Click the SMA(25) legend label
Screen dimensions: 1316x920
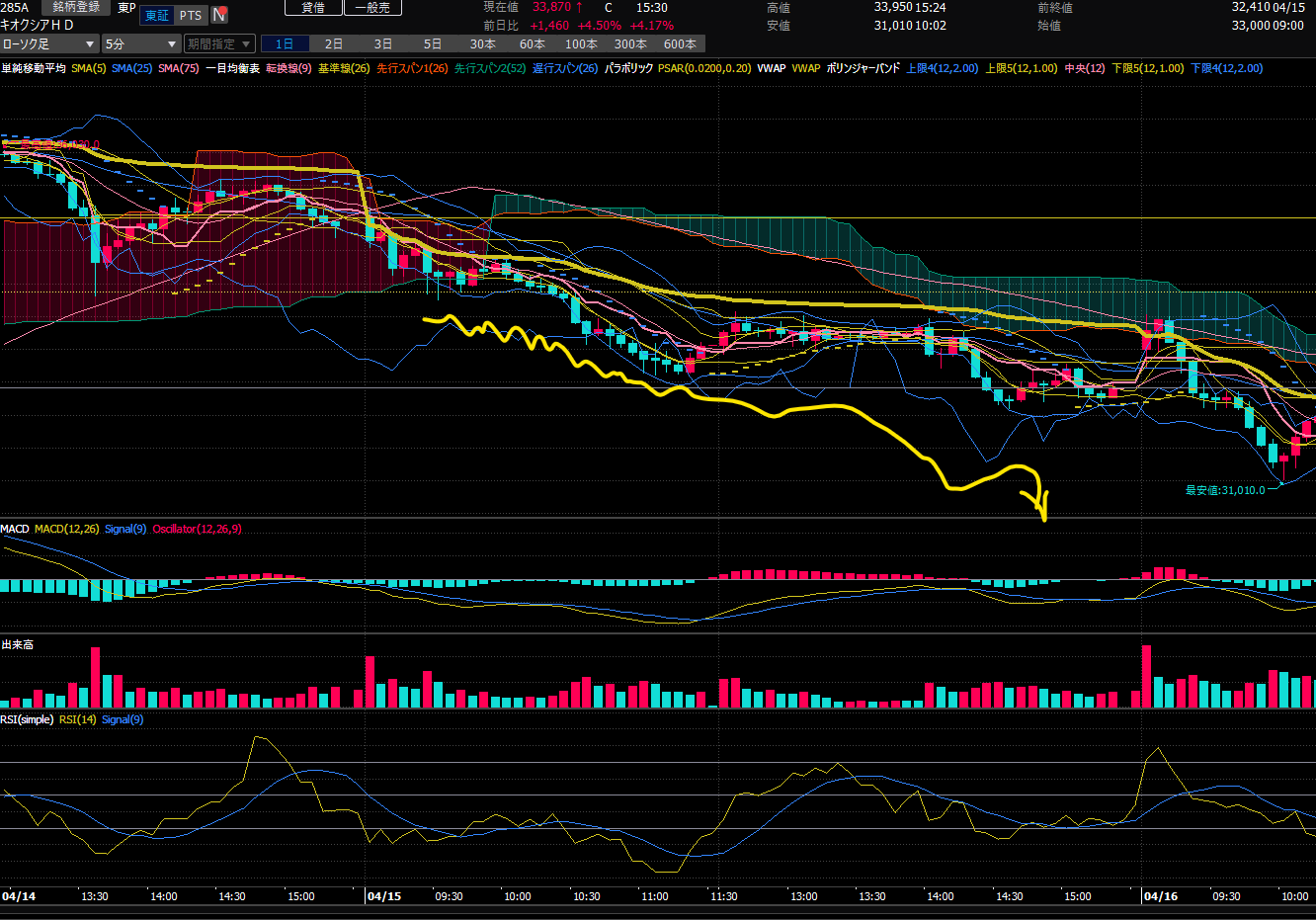[x=131, y=68]
